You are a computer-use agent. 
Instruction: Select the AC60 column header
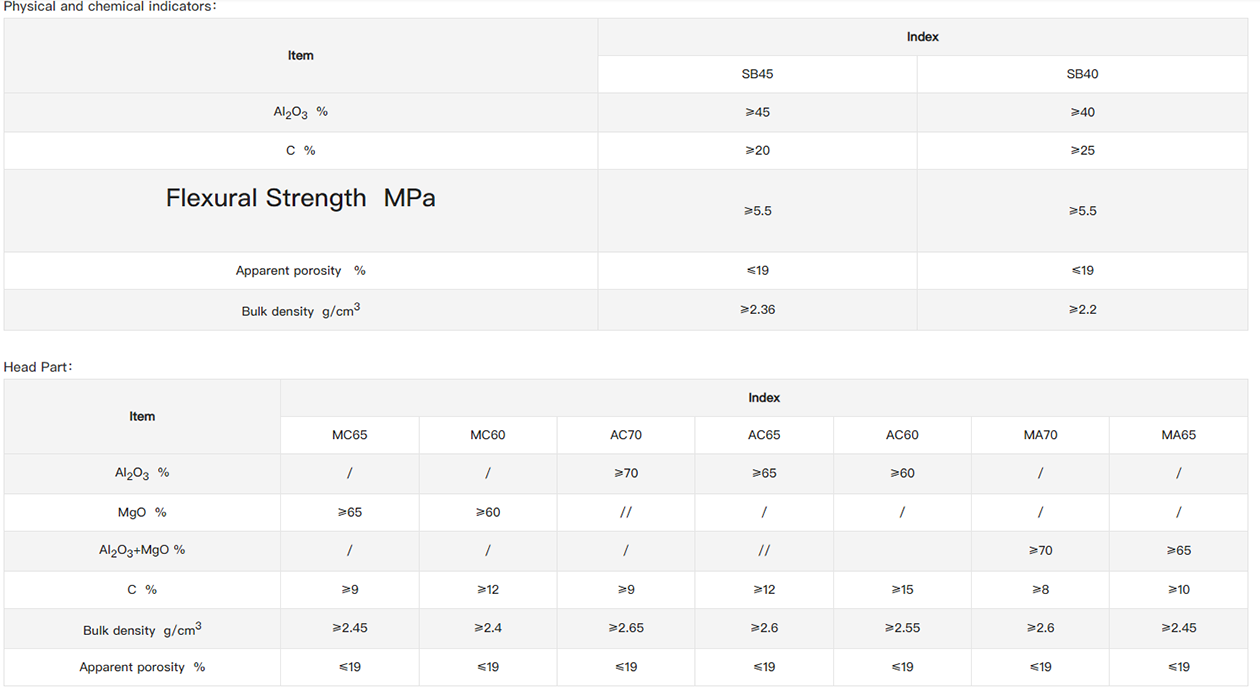click(x=902, y=435)
